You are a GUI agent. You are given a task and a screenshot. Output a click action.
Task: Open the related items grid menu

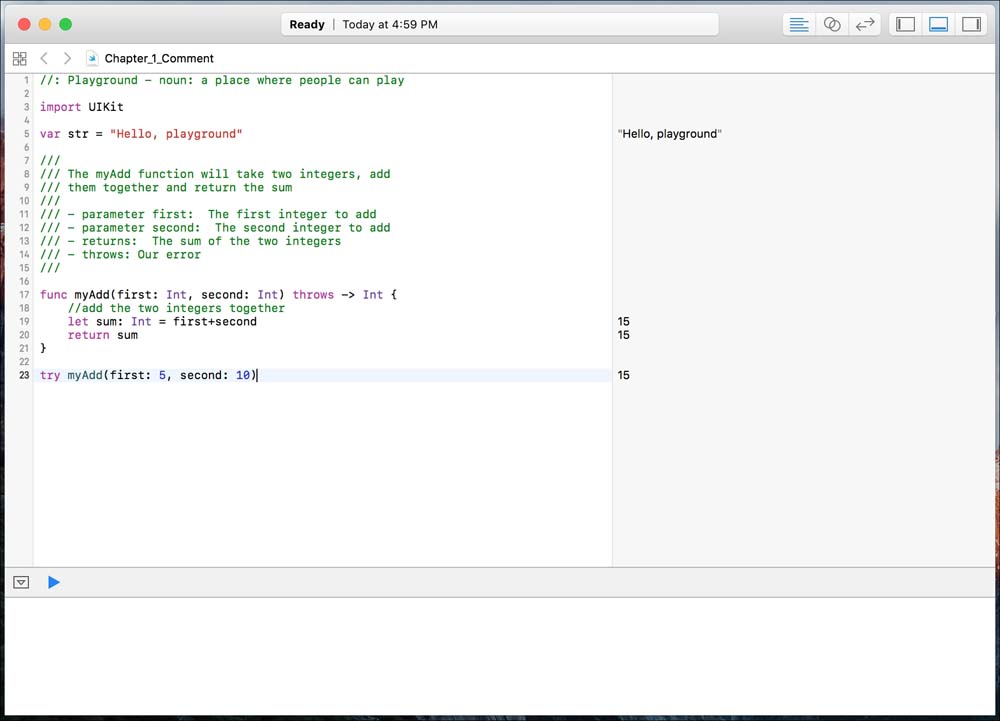pyautogui.click(x=19, y=59)
